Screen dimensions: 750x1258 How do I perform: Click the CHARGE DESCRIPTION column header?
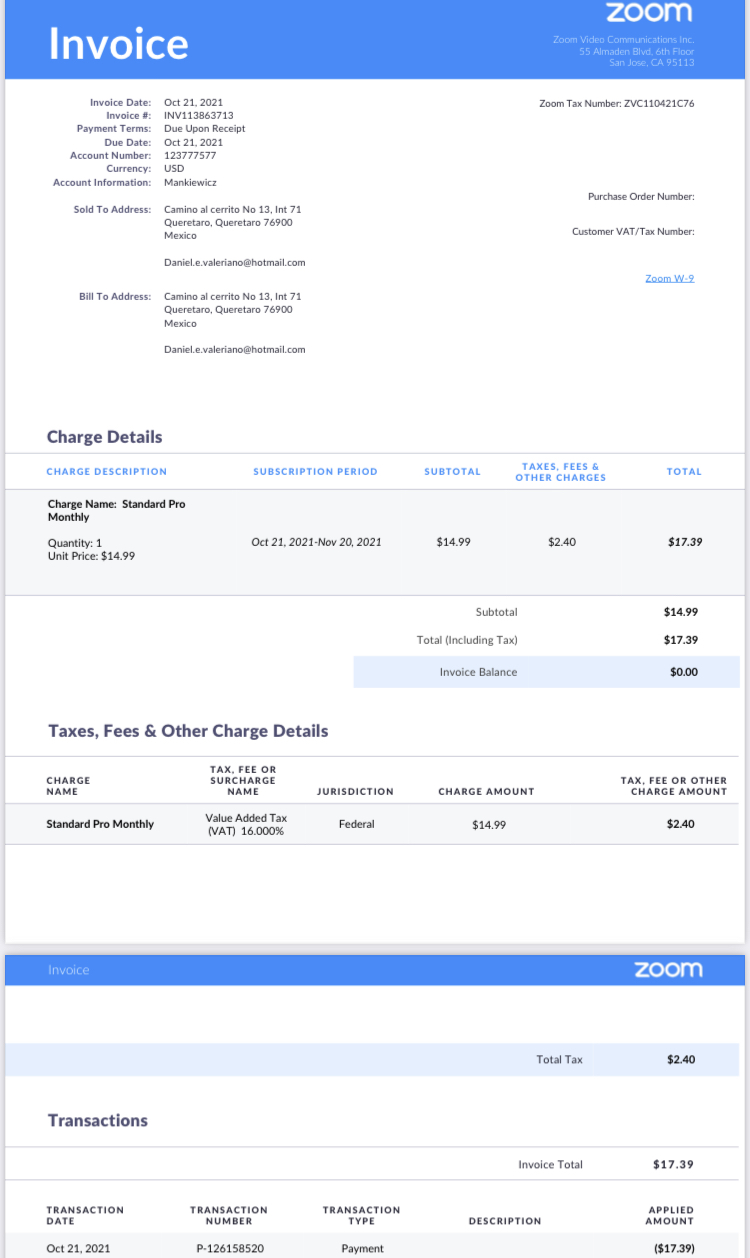107,471
